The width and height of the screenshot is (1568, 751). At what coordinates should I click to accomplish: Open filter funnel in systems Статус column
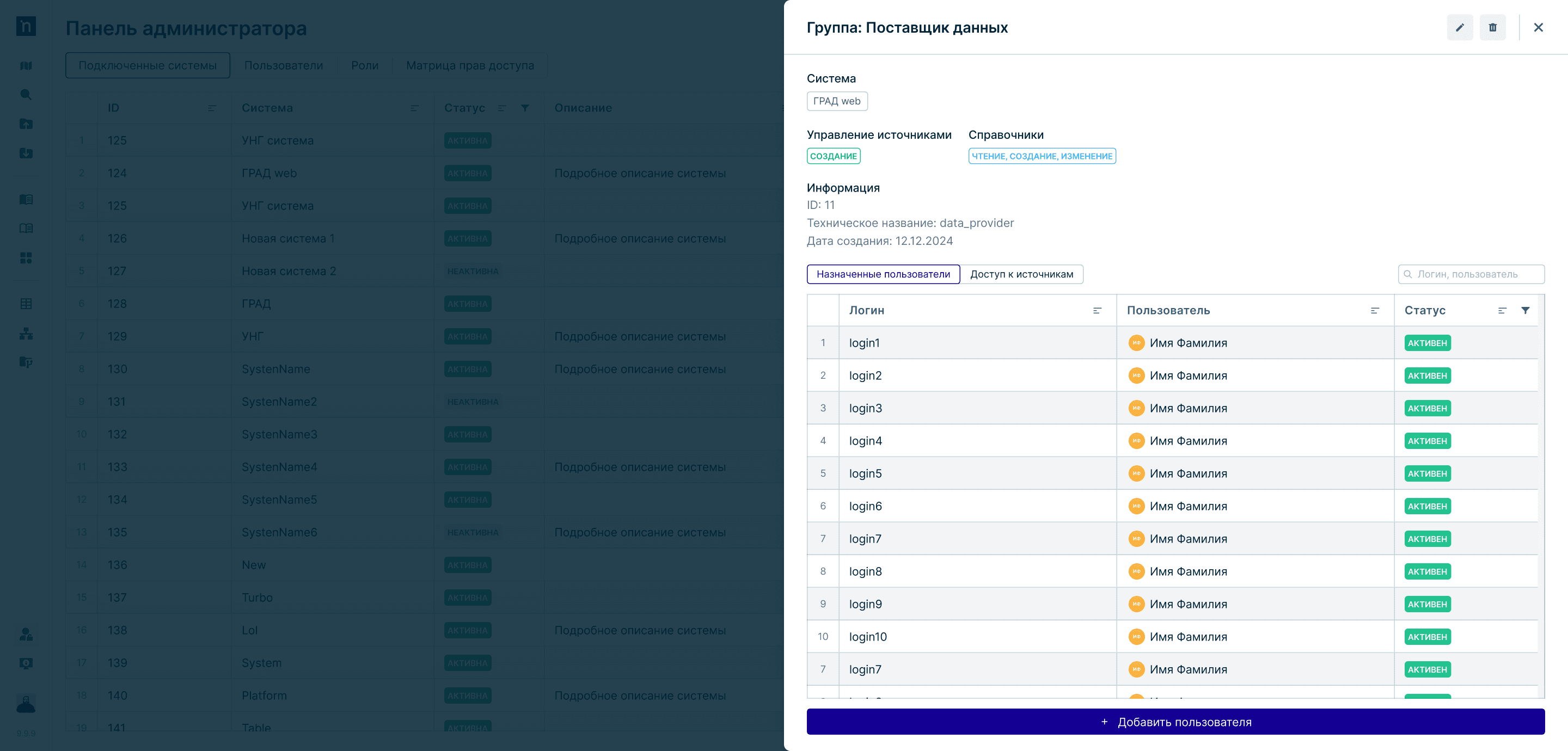tap(525, 108)
